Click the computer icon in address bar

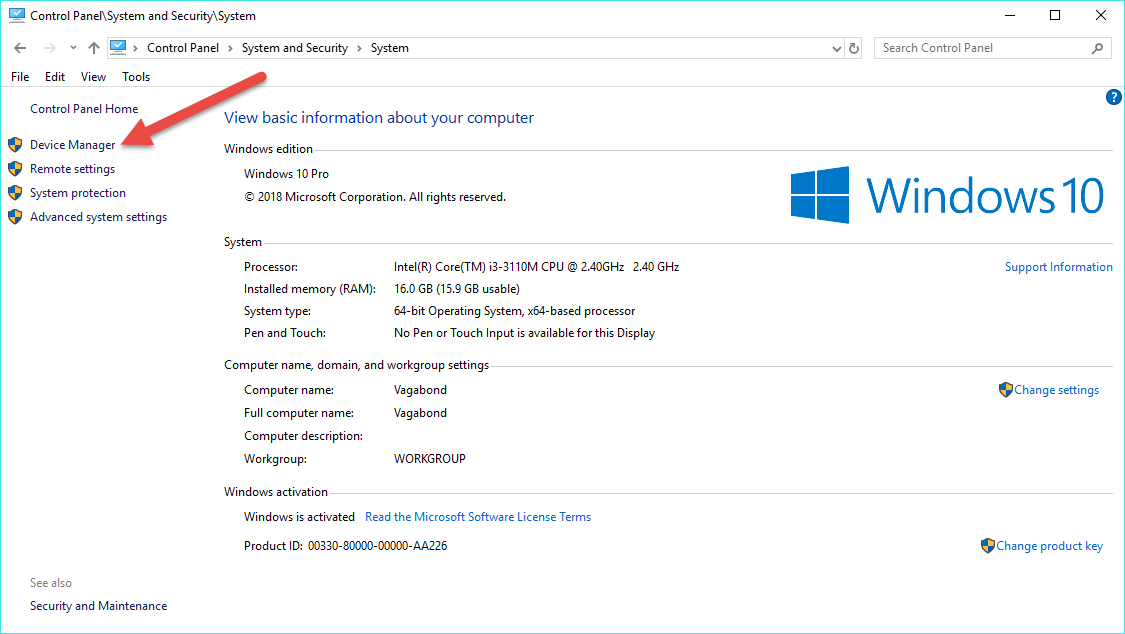point(118,48)
